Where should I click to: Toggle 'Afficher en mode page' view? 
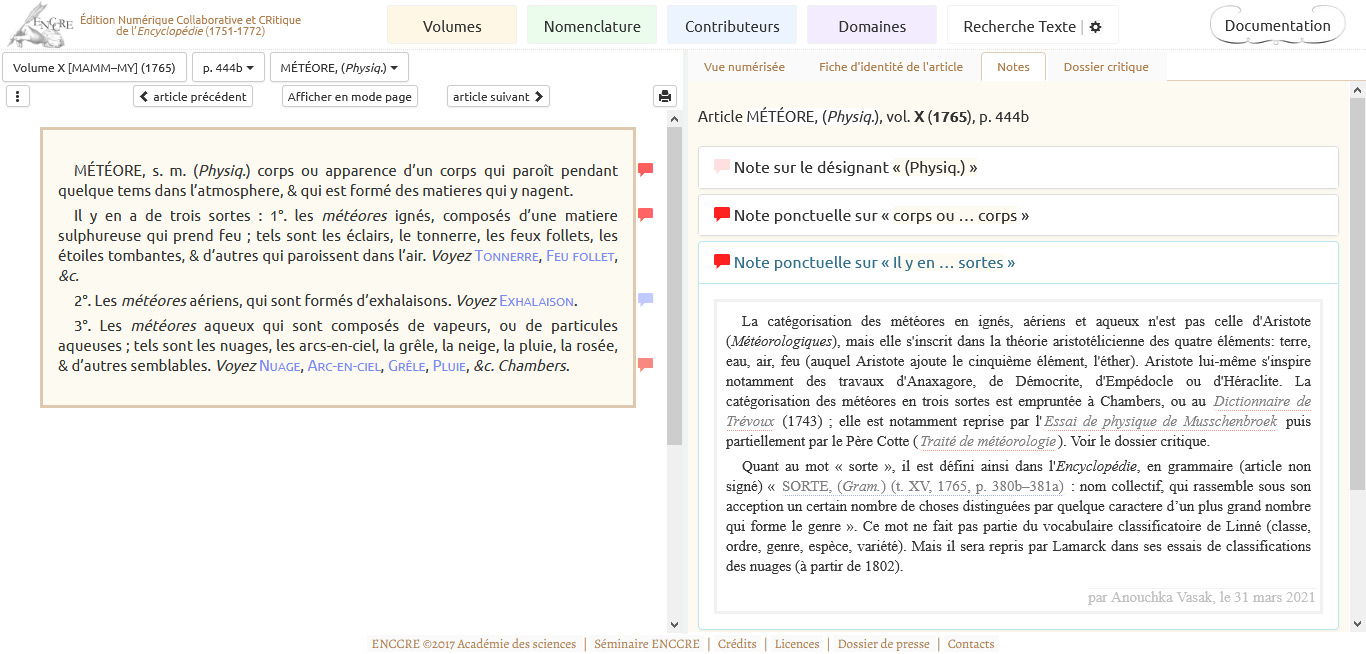coord(350,97)
